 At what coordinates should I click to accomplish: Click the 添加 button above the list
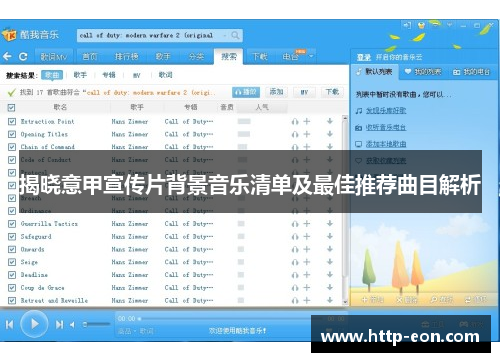pos(276,92)
